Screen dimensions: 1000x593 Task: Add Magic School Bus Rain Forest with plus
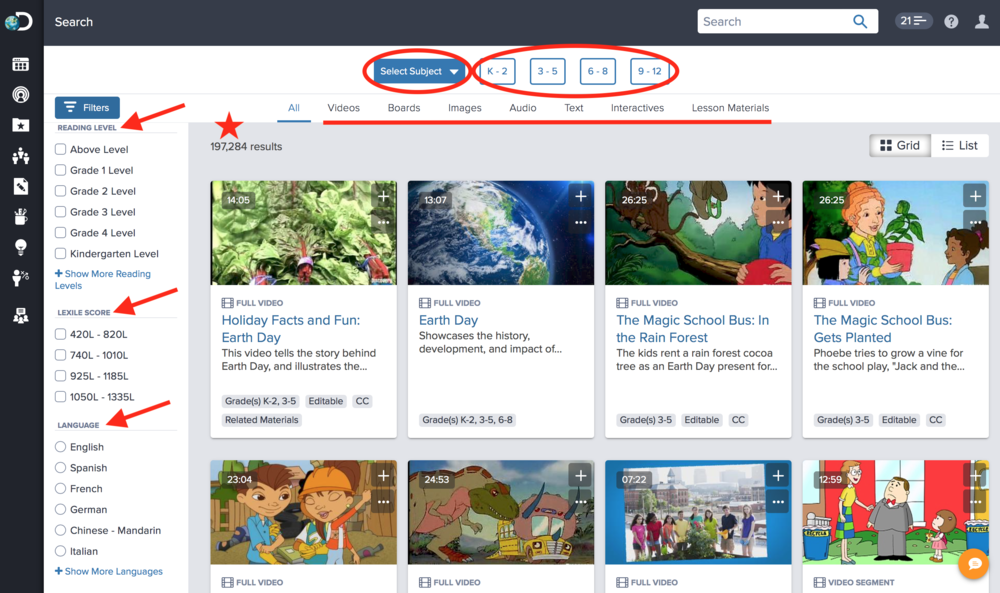click(x=778, y=196)
